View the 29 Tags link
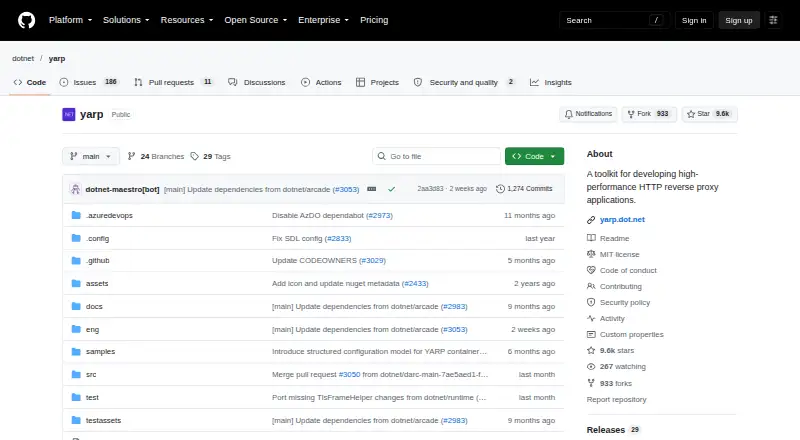This screenshot has height=440, width=800. (211, 156)
